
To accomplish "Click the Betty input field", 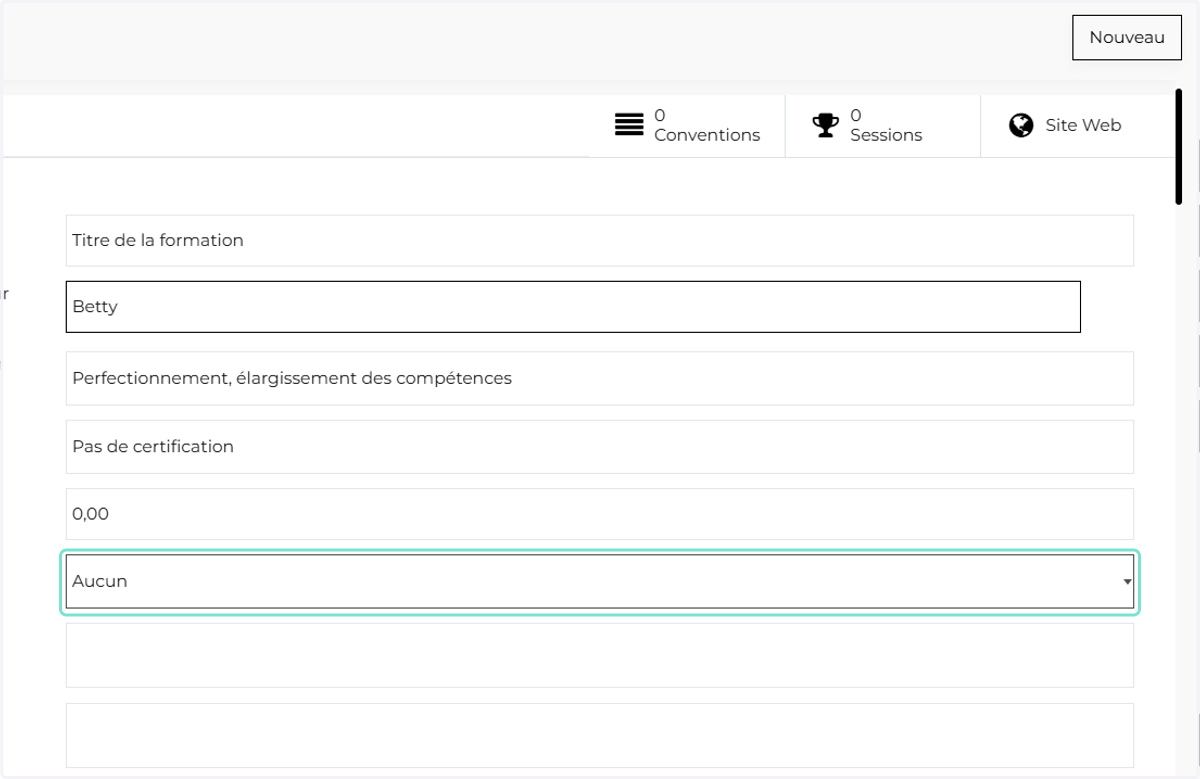I will tap(573, 307).
